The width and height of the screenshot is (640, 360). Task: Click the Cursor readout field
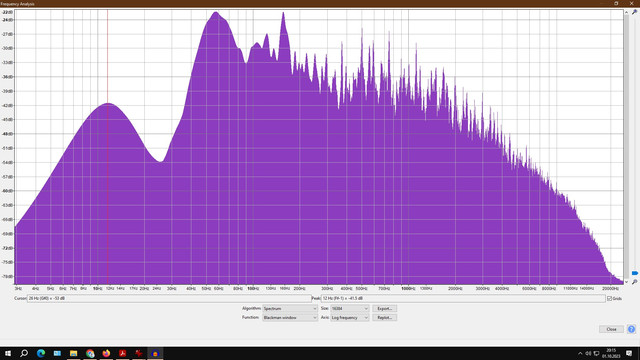tap(169, 298)
